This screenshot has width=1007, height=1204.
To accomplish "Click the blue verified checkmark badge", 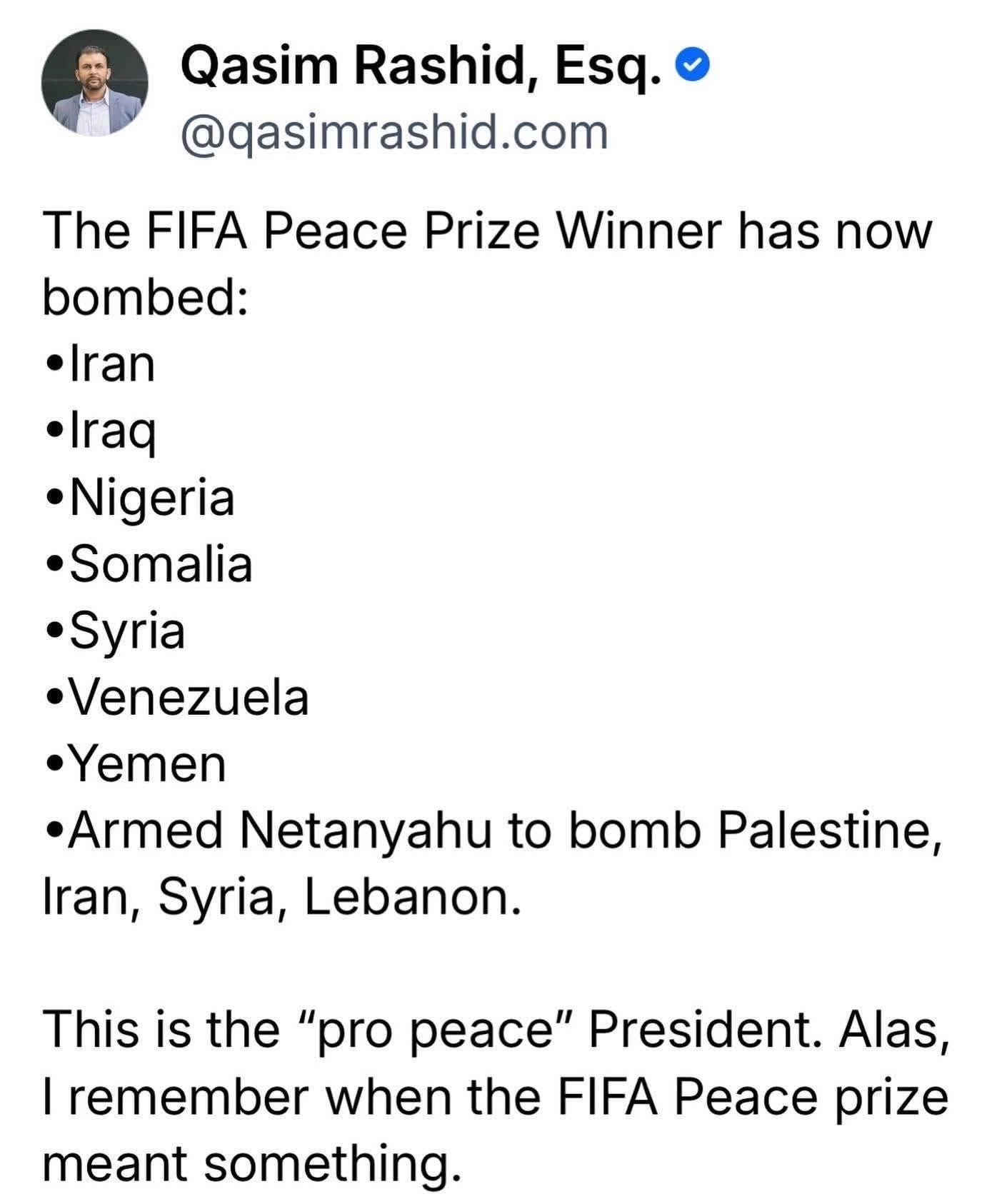I will click(694, 67).
